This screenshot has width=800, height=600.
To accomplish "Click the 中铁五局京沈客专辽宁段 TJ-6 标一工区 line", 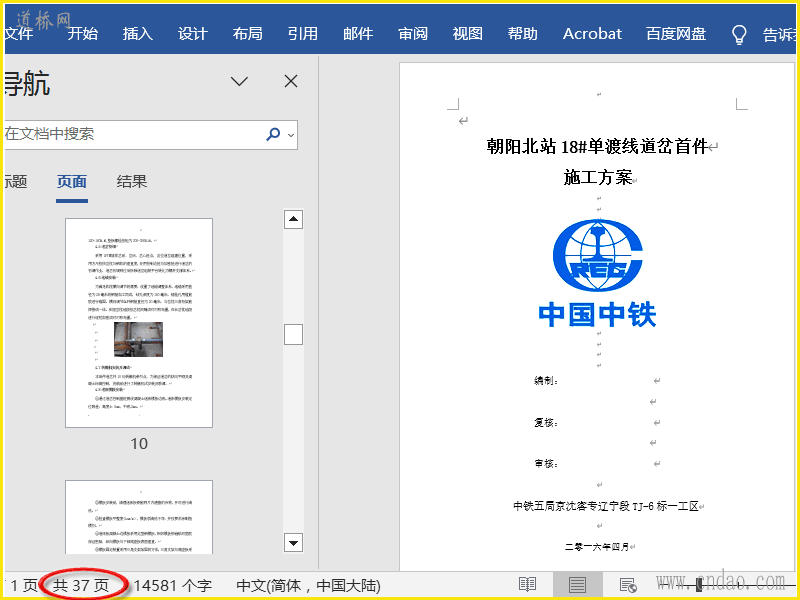I will pyautogui.click(x=606, y=506).
